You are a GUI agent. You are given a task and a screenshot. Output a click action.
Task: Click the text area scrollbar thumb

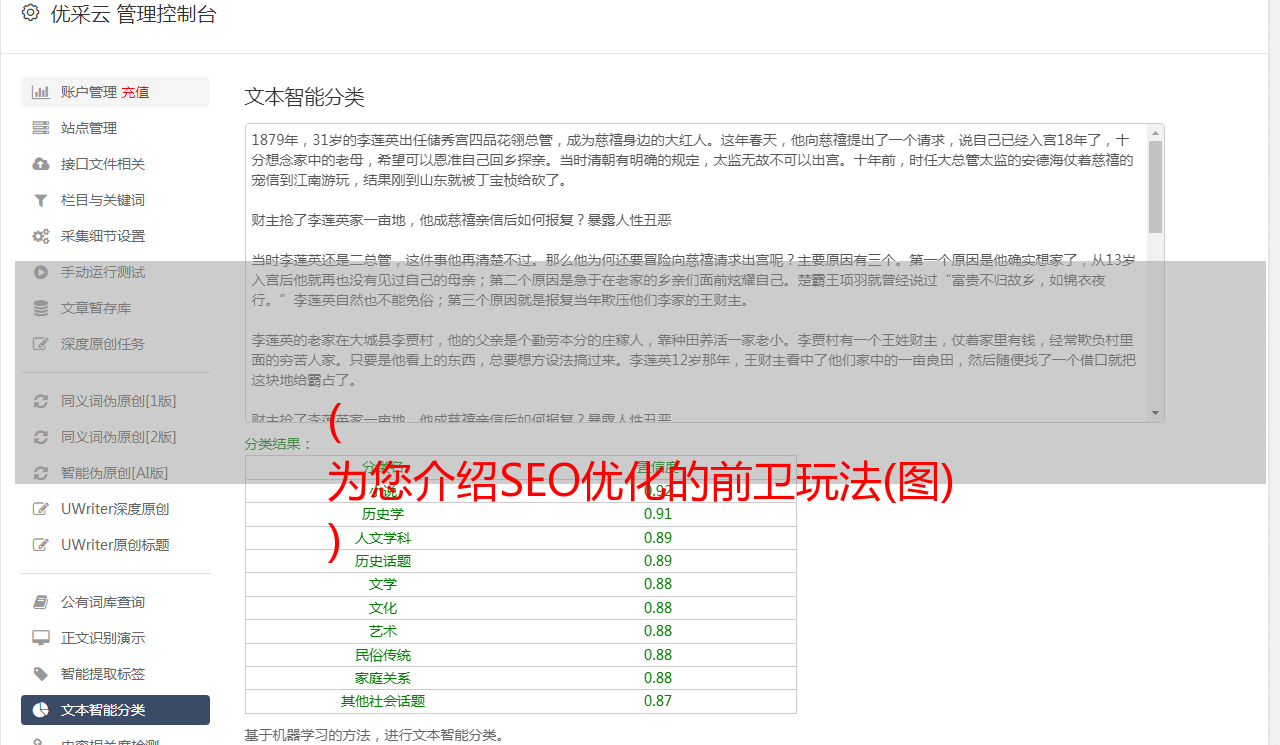tap(1155, 186)
